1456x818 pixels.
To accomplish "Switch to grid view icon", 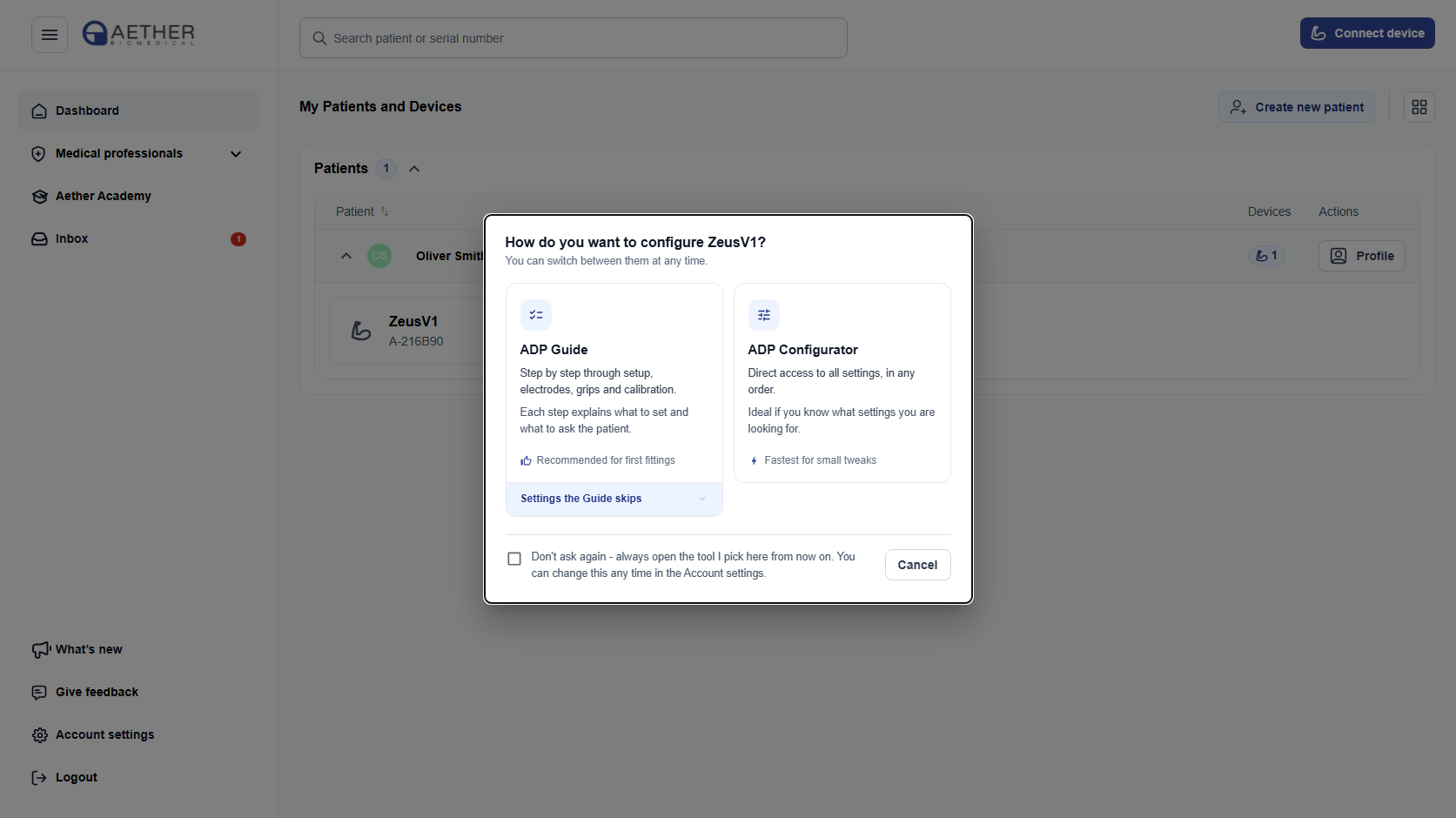I will pyautogui.click(x=1419, y=107).
